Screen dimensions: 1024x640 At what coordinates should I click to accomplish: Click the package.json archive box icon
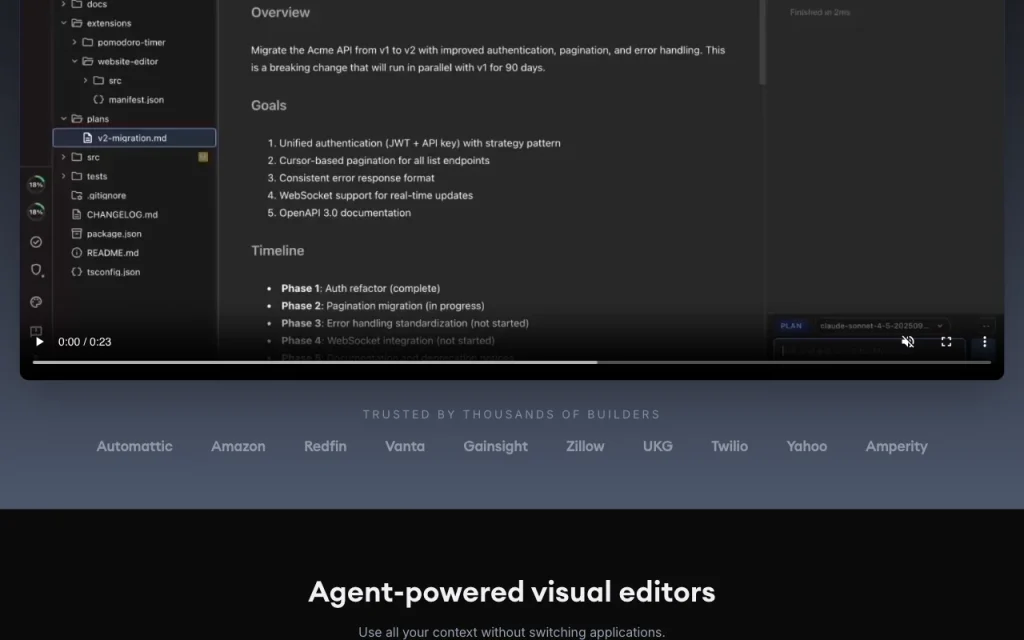pyautogui.click(x=76, y=233)
